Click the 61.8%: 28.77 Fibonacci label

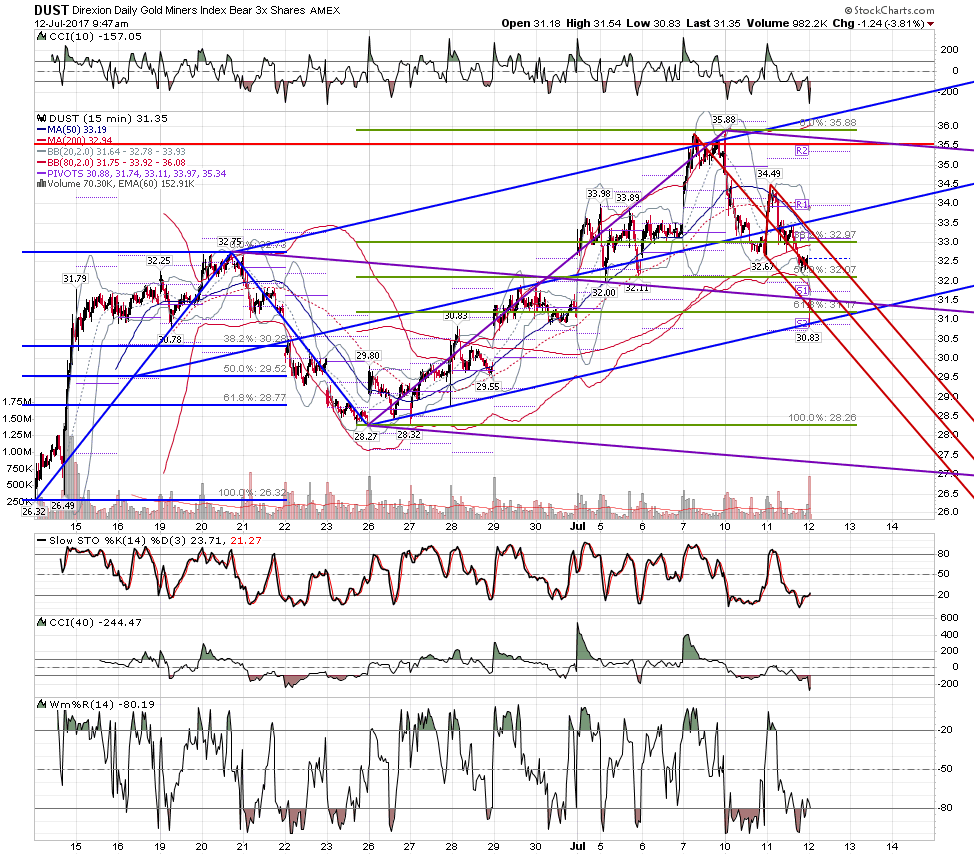pos(255,397)
